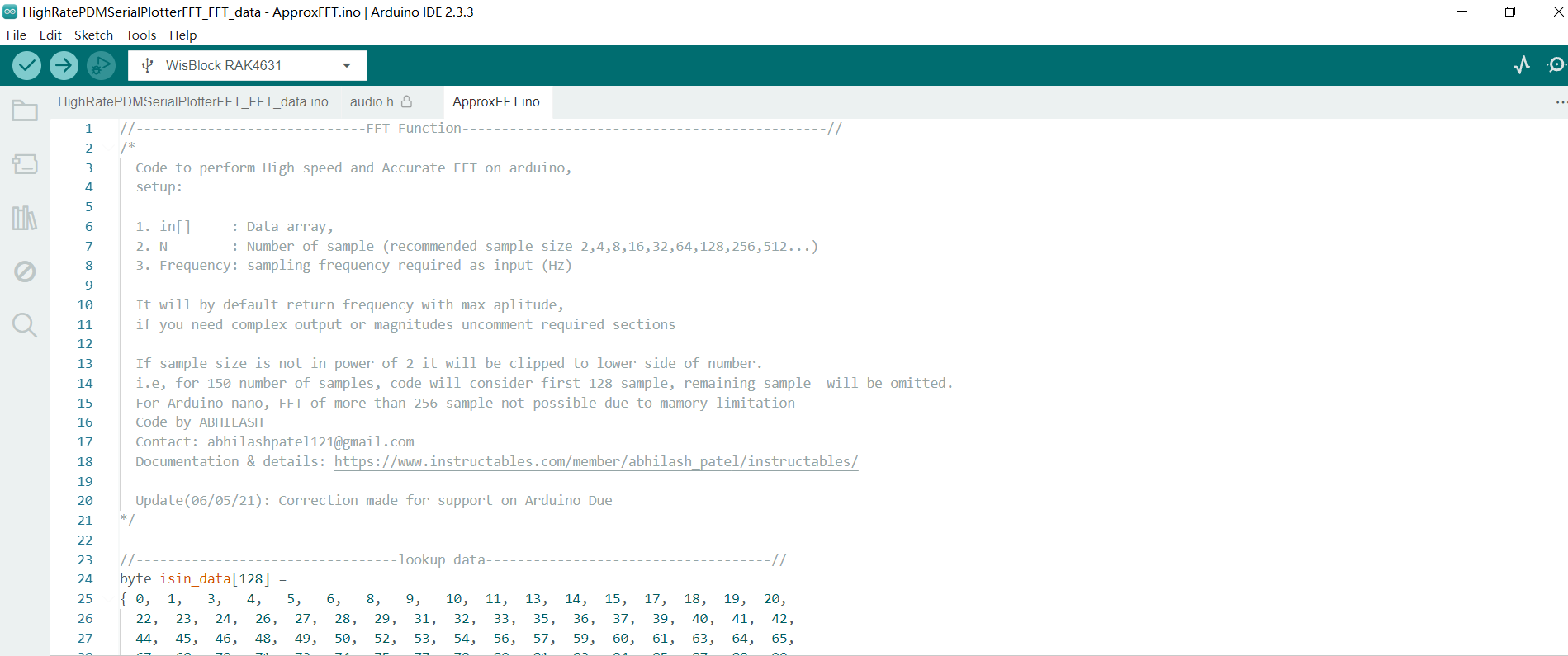Image resolution: width=1568 pixels, height=656 pixels.
Task: Expand the WisBlock RAK4631 board selector
Action: coord(247,65)
